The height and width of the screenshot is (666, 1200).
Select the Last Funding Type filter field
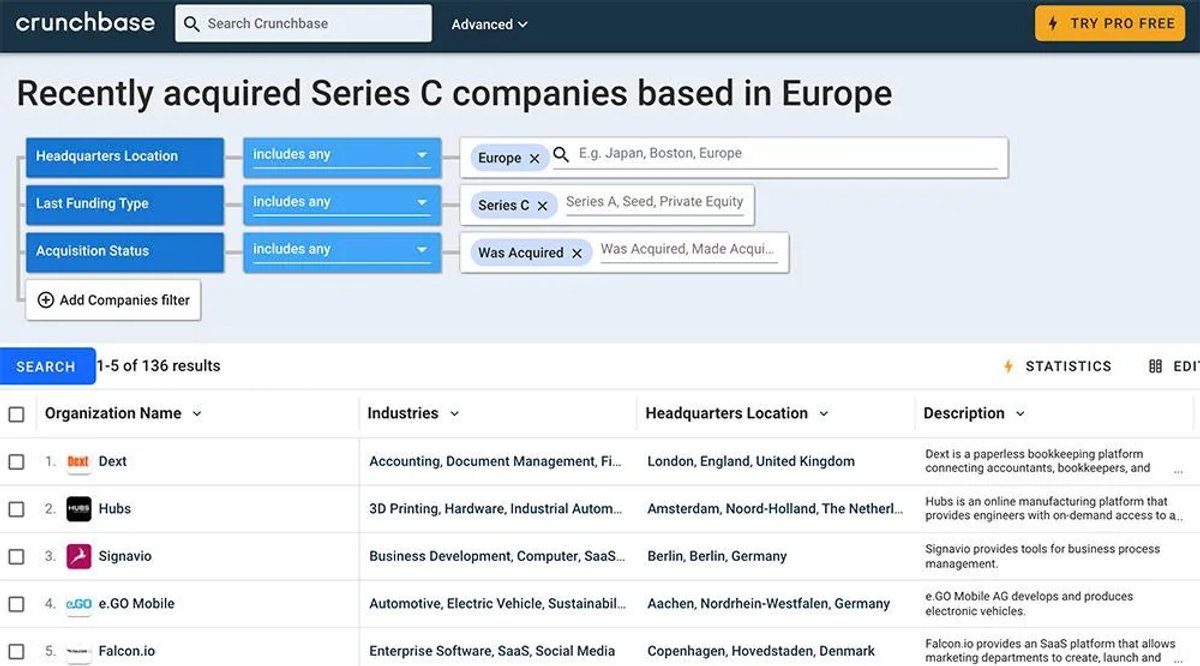pyautogui.click(x=125, y=203)
